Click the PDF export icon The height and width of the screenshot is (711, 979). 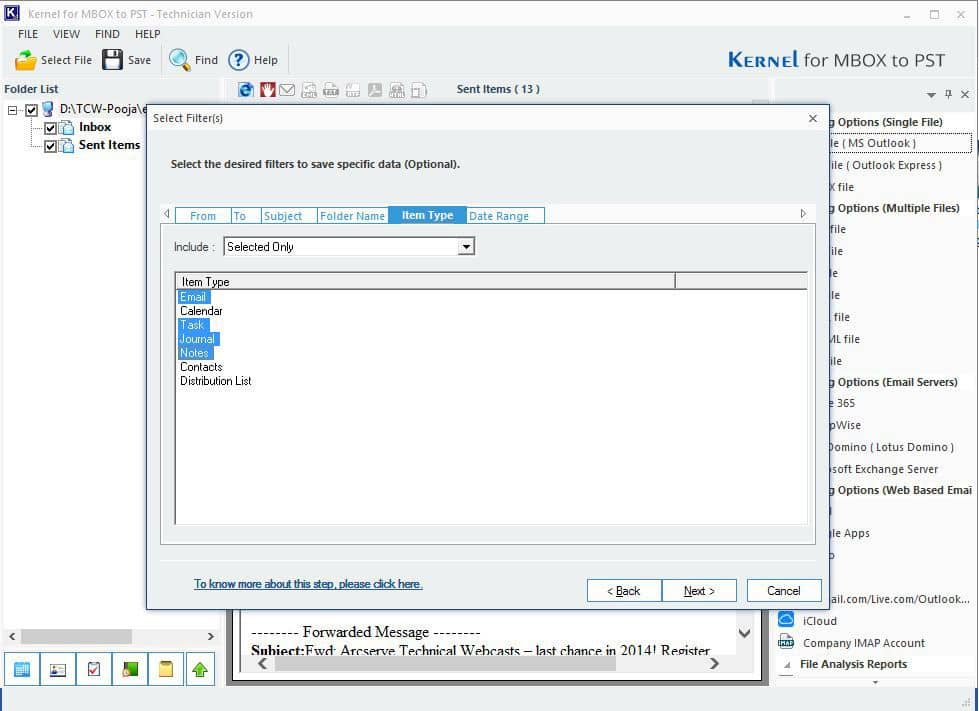click(x=375, y=90)
